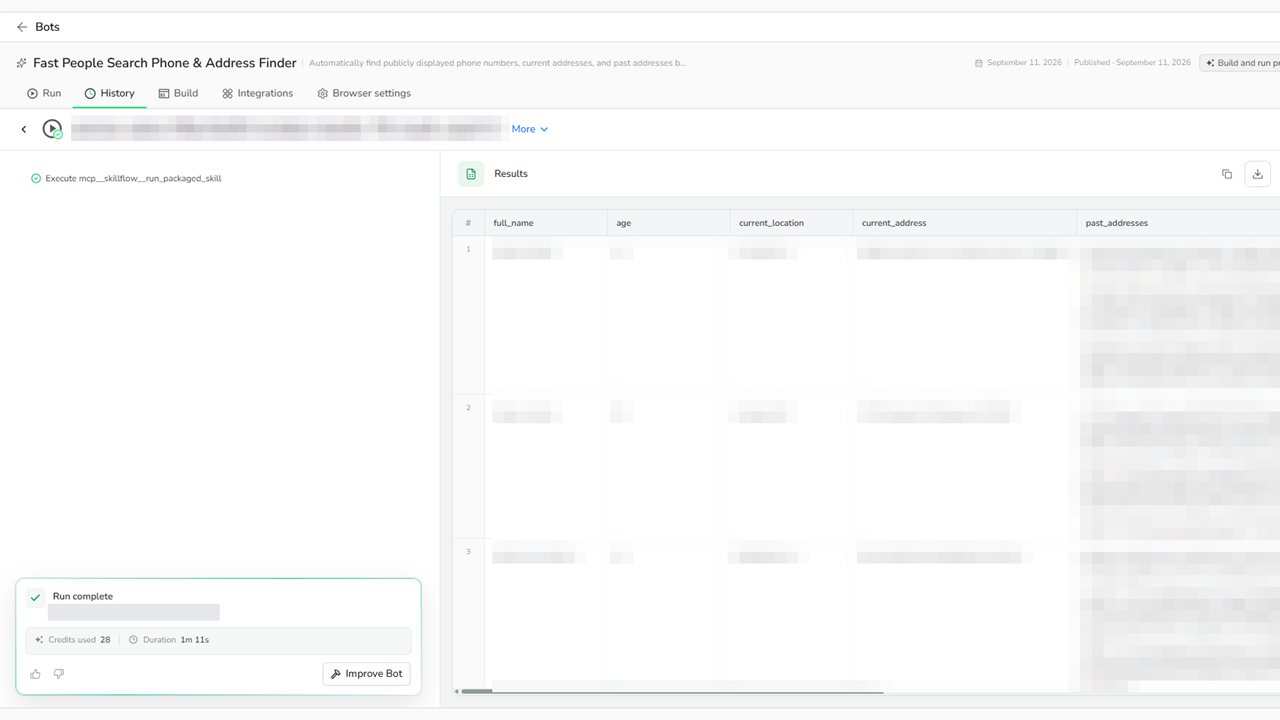Go back with the run header chevron
This screenshot has width=1280, height=720.
[24, 129]
